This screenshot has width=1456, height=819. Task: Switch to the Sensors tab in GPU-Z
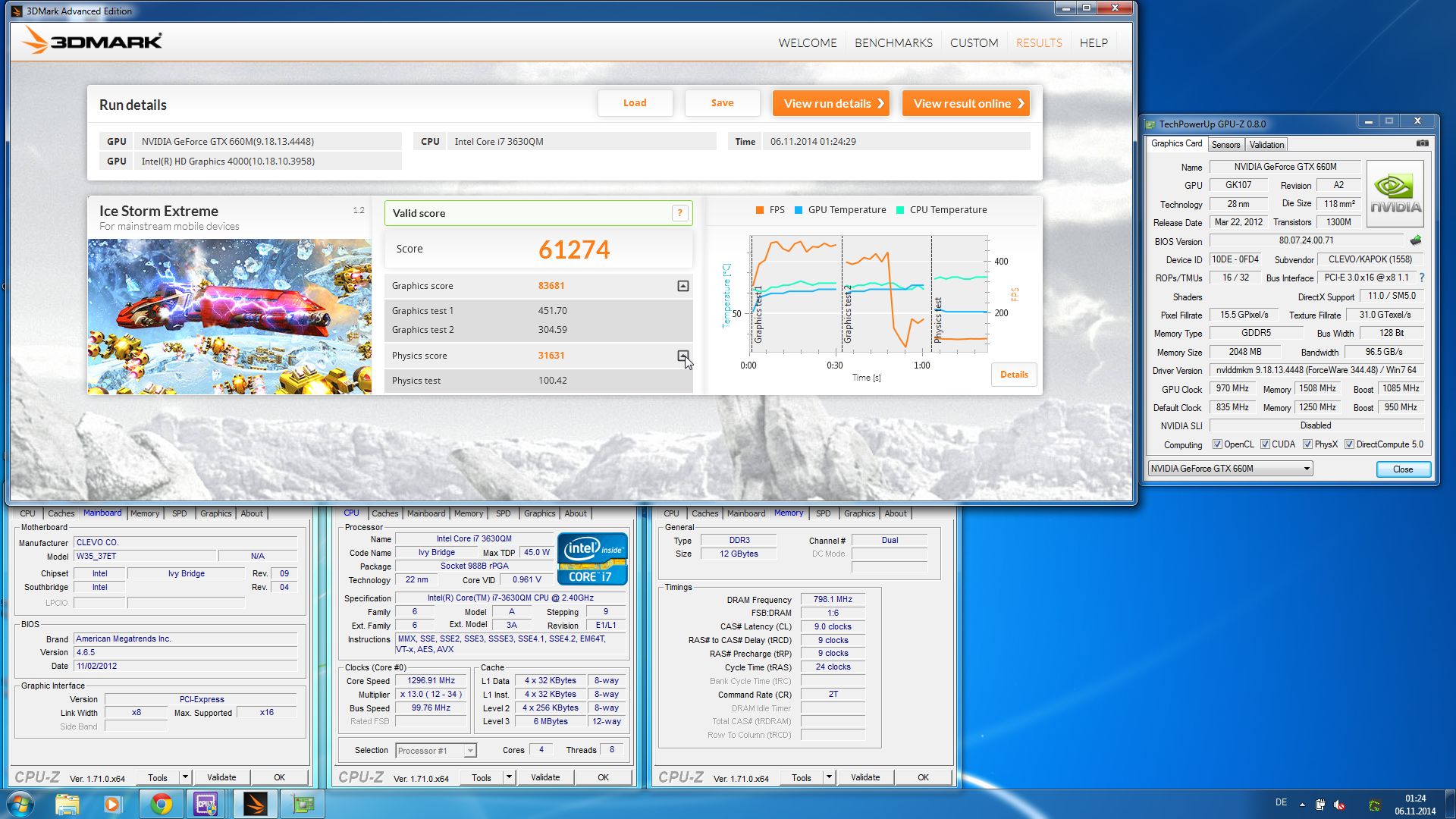tap(1225, 145)
